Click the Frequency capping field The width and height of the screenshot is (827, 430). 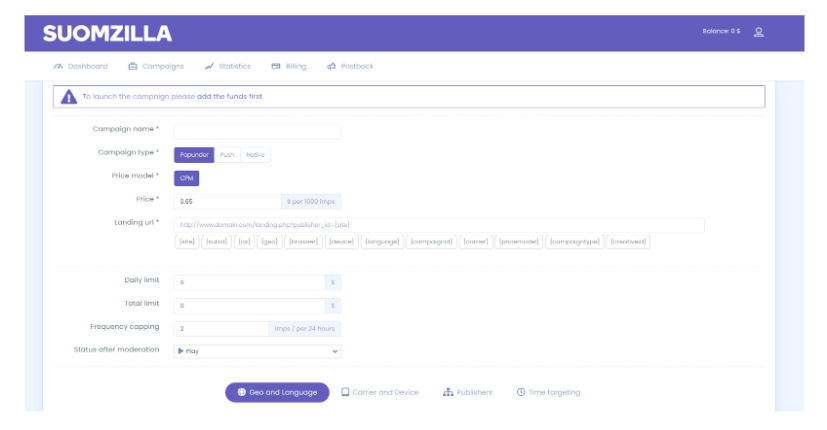(x=221, y=329)
